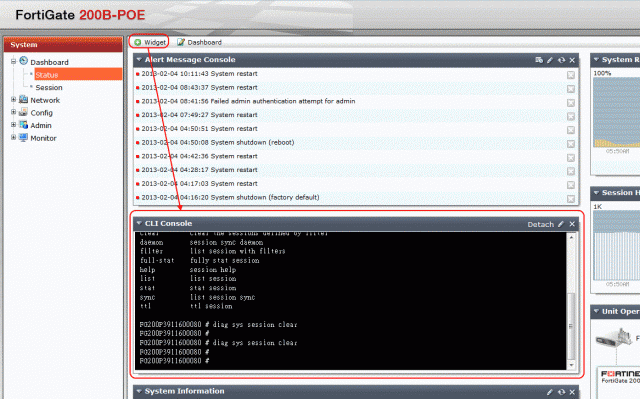Click the CLI Console scrollbar down arrow
This screenshot has width=640, height=399.
coord(571,365)
